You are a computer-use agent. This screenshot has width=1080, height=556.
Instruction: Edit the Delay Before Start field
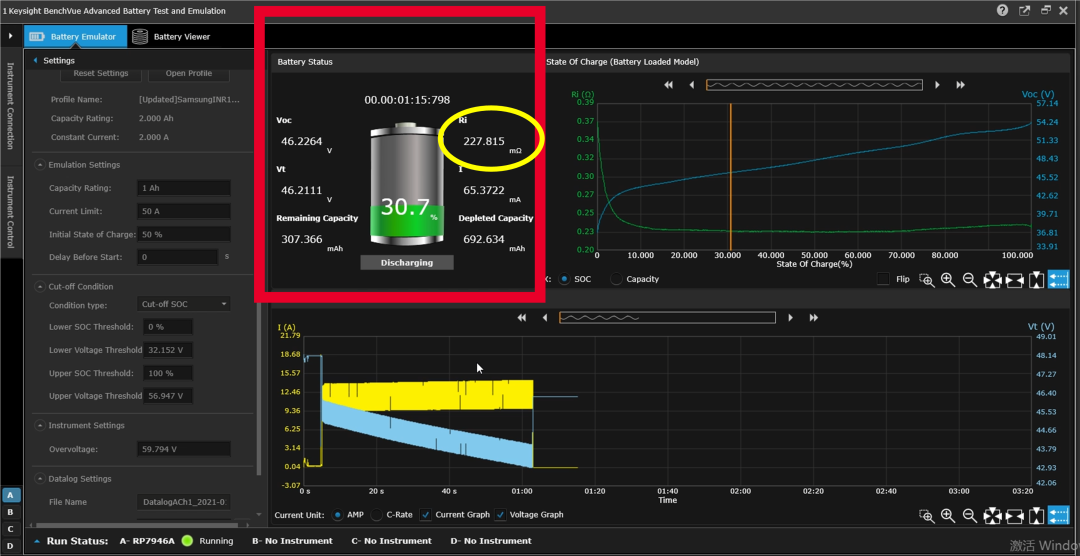pos(177,257)
